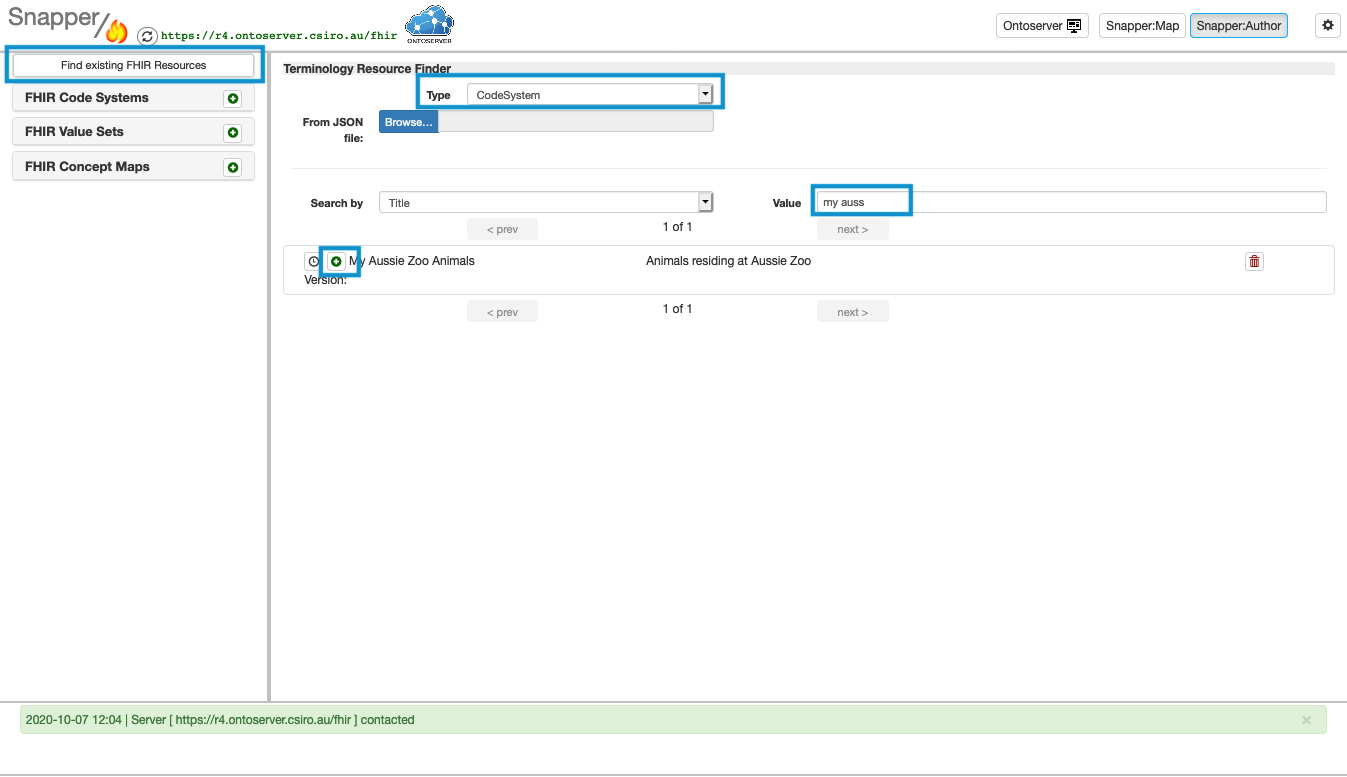Image resolution: width=1347 pixels, height=777 pixels.
Task: Expand FHIR Code Systems panel
Action: (133, 98)
